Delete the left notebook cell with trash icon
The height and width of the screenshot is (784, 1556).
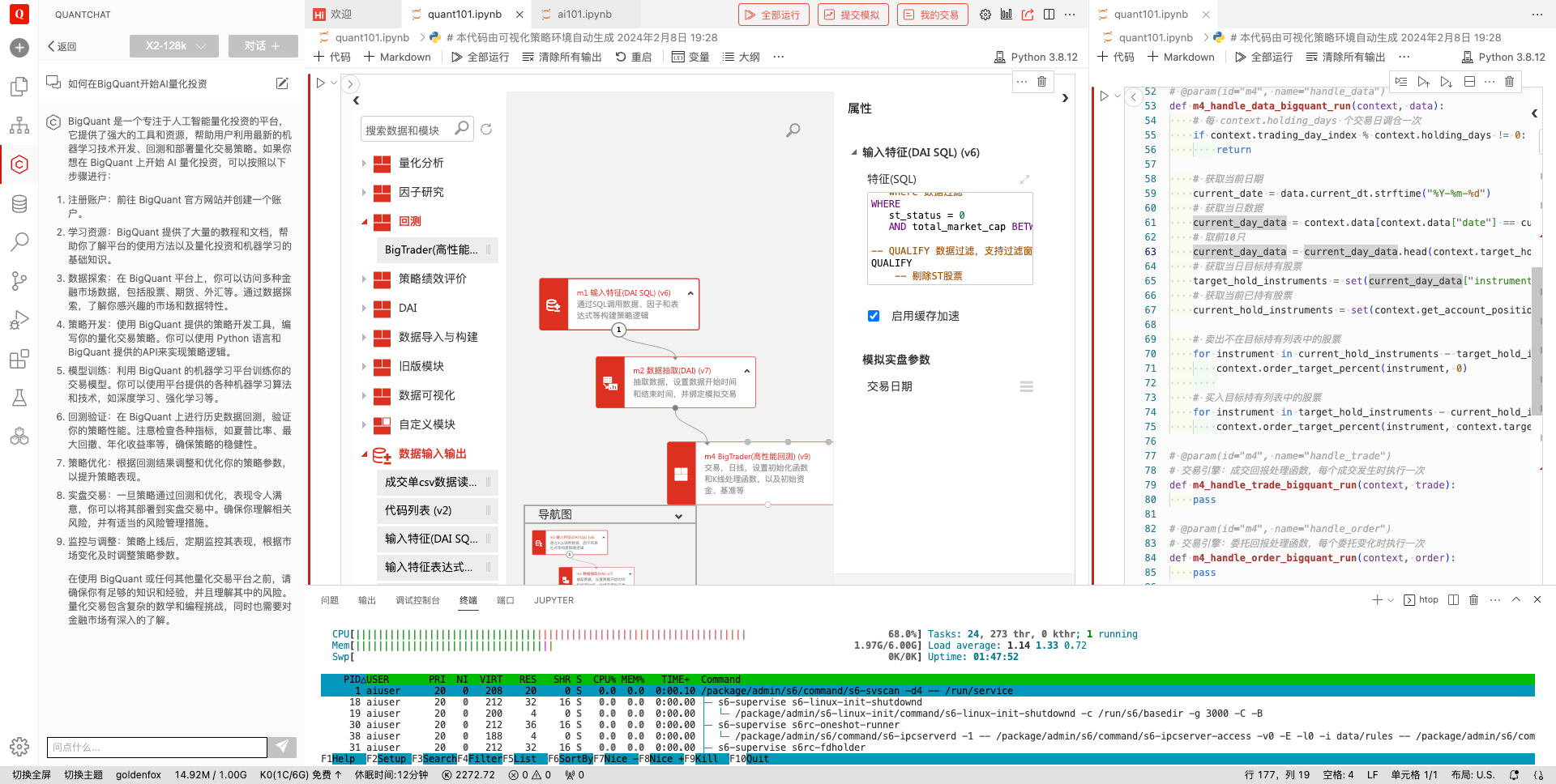[1042, 81]
